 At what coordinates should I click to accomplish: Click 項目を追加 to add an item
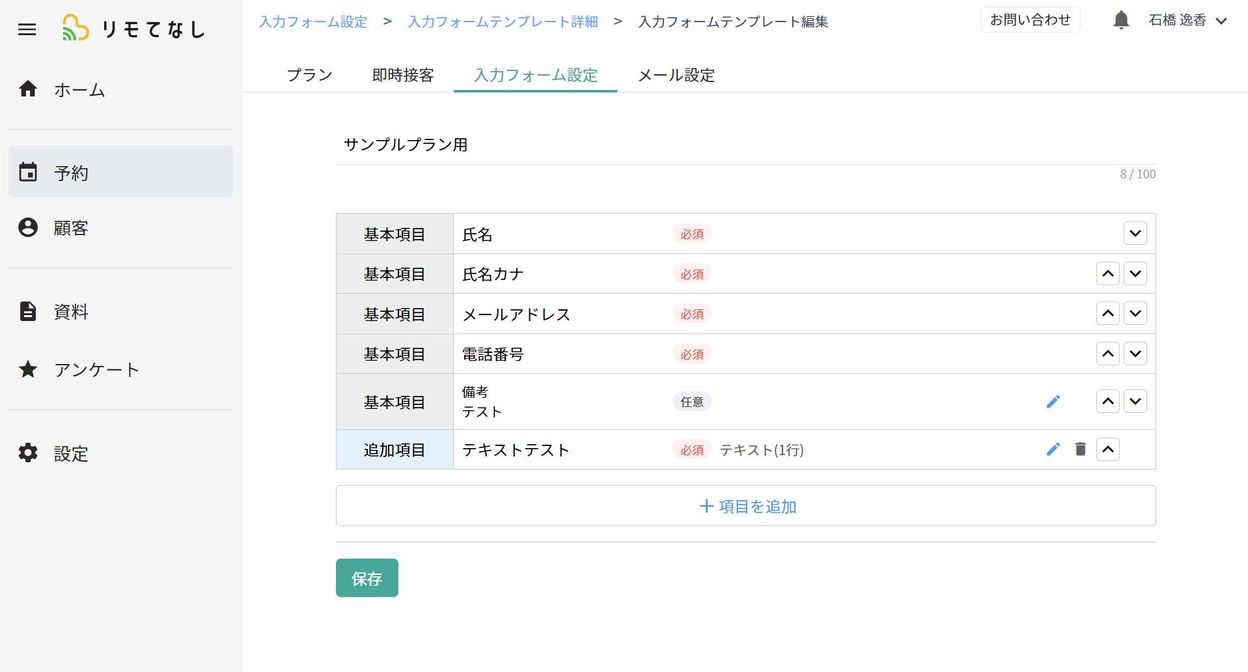746,506
